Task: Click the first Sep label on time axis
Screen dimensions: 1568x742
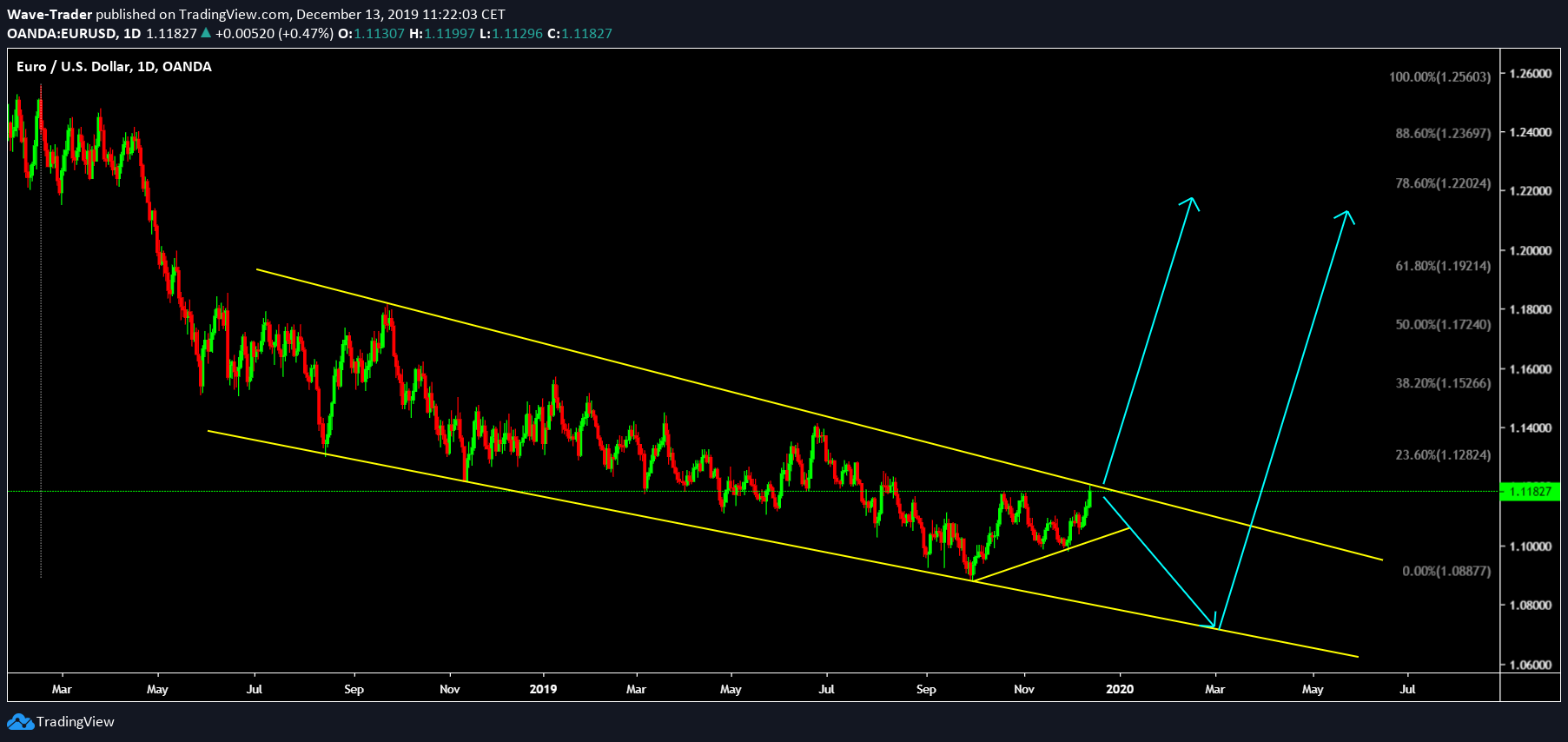Action: (354, 689)
